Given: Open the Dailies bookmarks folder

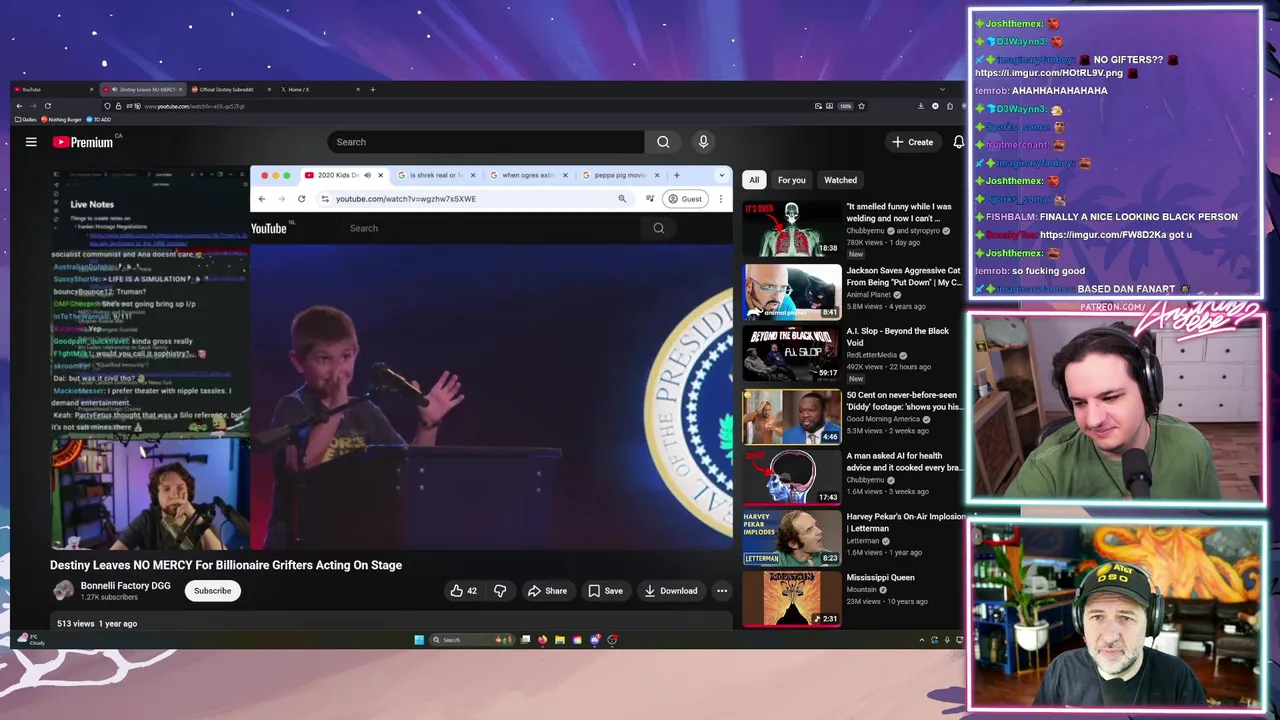Looking at the screenshot, I should 27,120.
